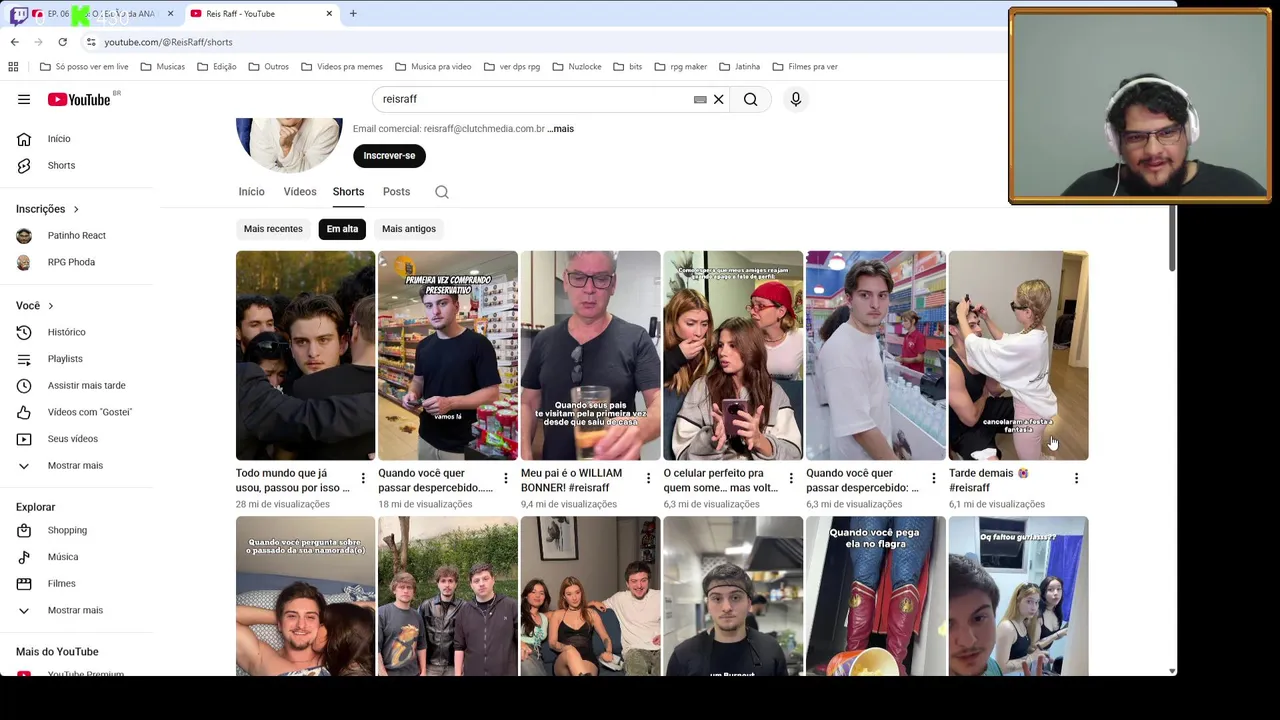The width and height of the screenshot is (1280, 720).
Task: Open the "Oq faltou gurias" short thumbnail
Action: (x=1018, y=597)
